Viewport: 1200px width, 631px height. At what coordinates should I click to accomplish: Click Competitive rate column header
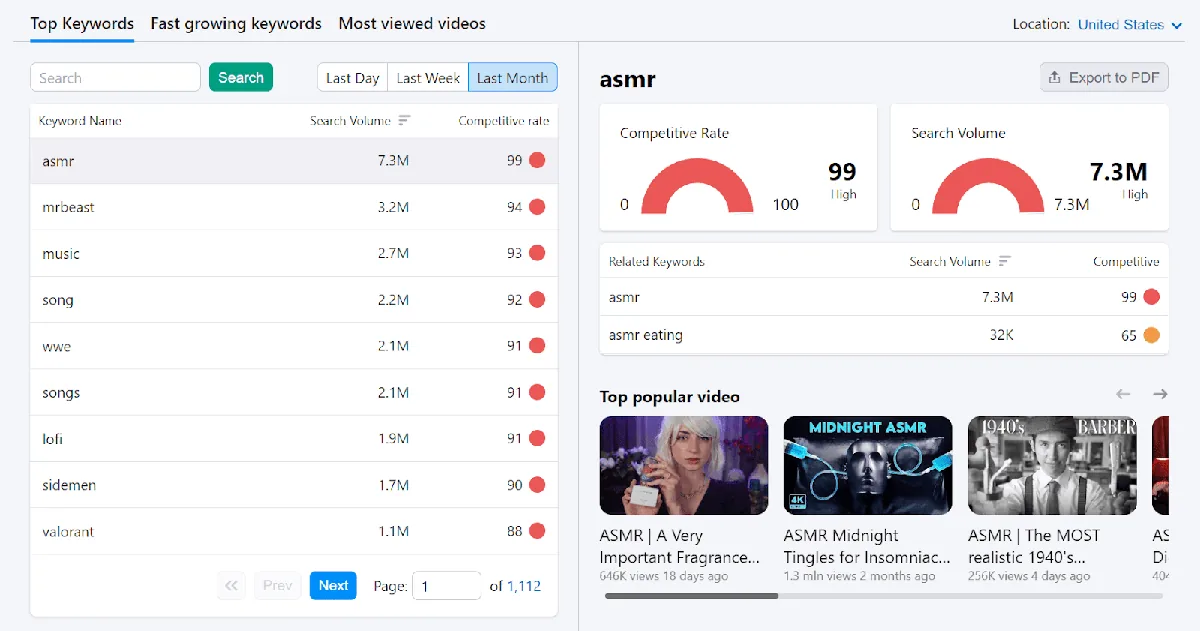tap(504, 121)
